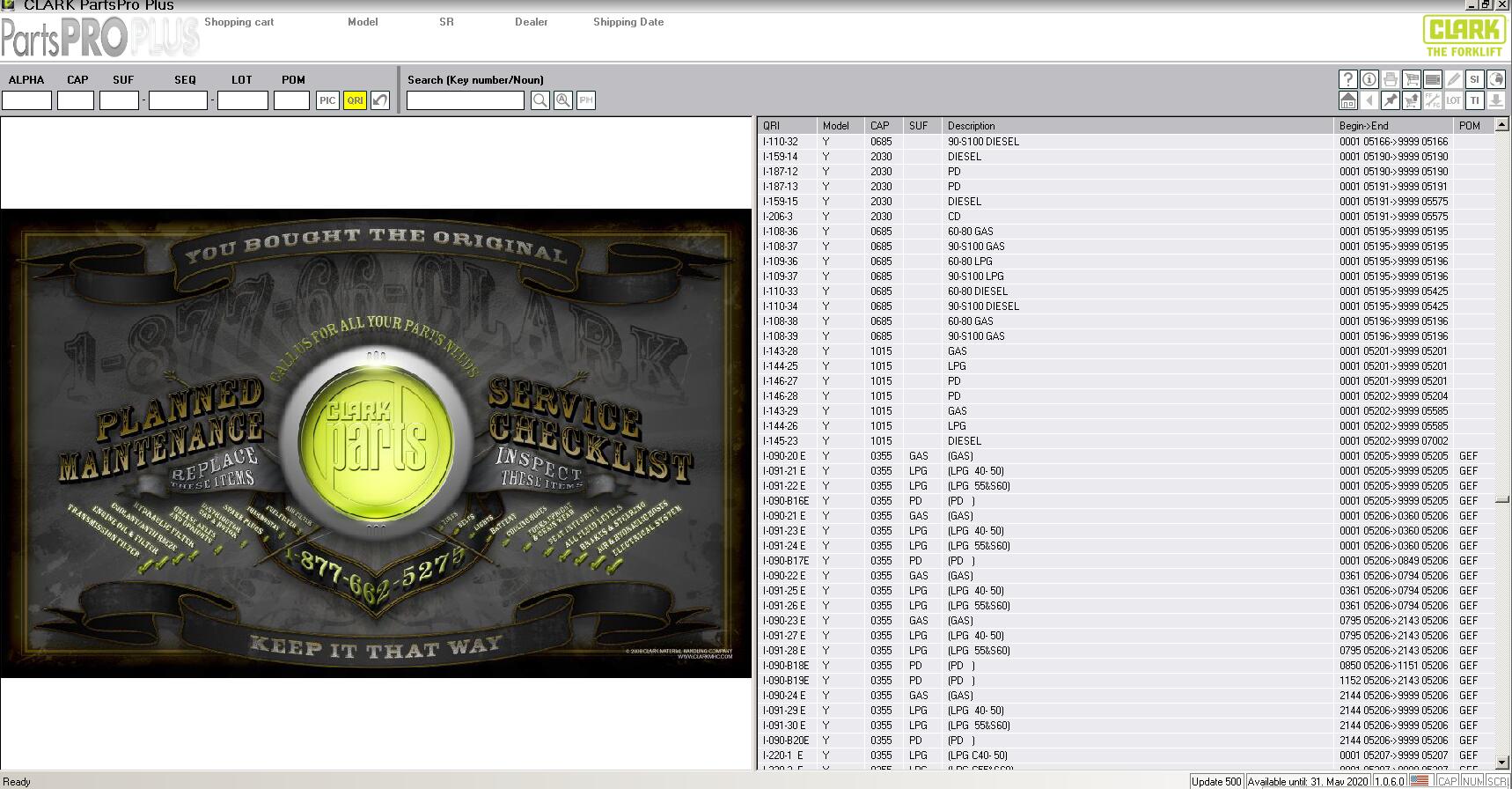The width and height of the screenshot is (1512, 789).
Task: Click the pushpin icon
Action: [1390, 100]
